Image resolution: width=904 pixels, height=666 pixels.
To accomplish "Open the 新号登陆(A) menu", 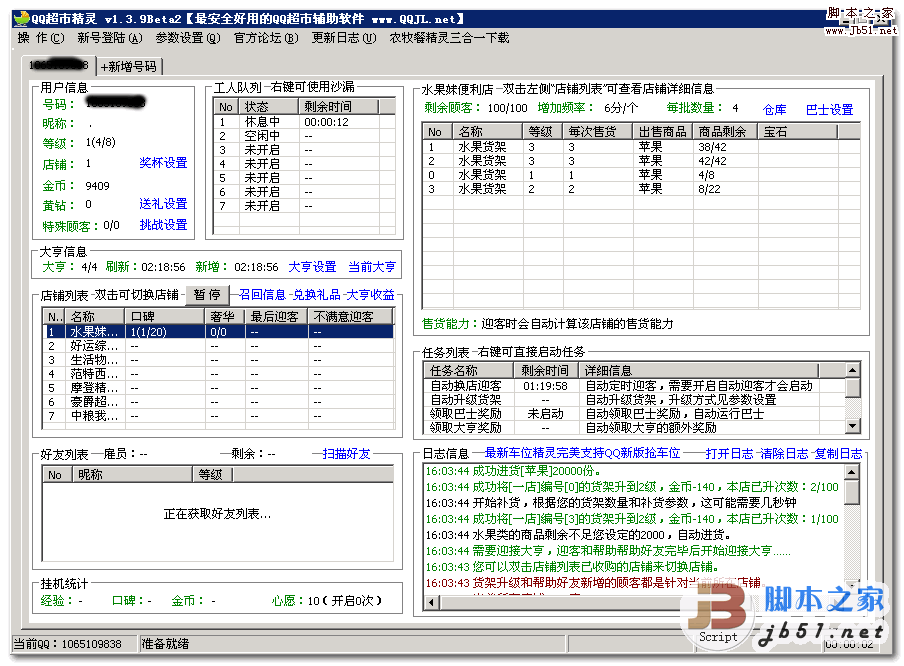I will click(x=110, y=38).
